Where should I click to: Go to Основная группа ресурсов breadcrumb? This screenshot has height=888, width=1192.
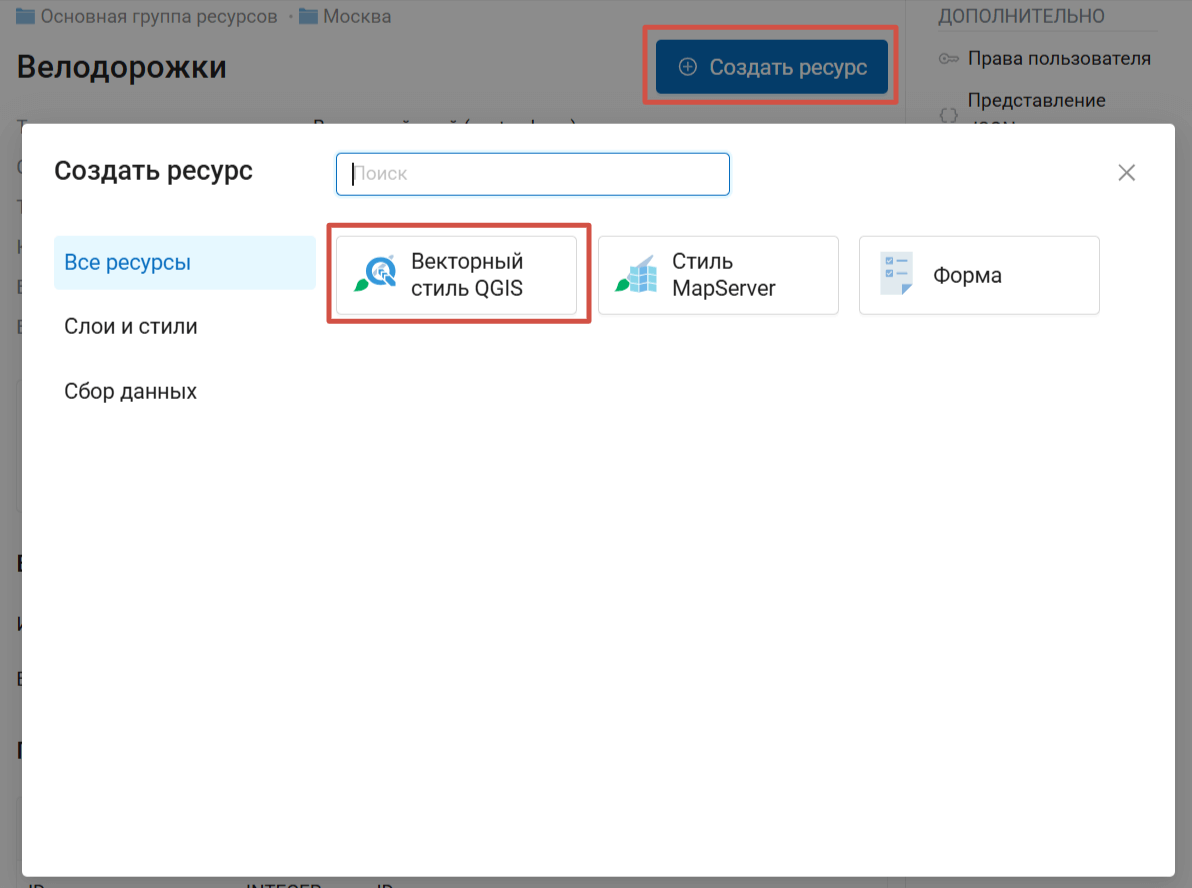pyautogui.click(x=158, y=17)
